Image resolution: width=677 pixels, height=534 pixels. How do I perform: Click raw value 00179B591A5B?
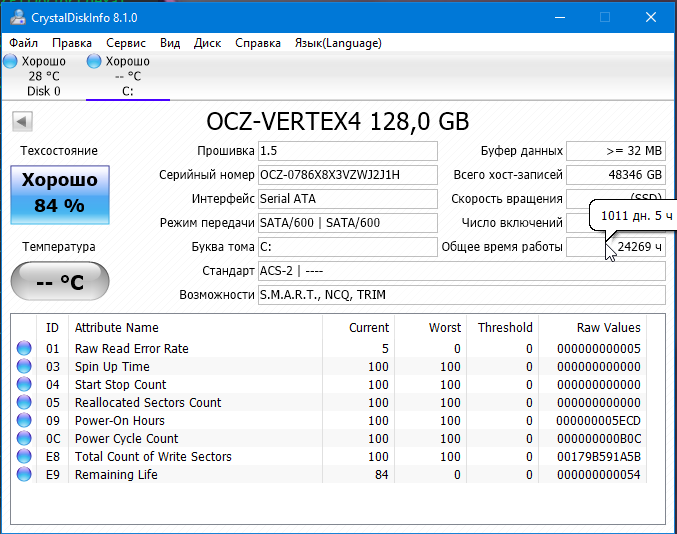pos(599,456)
